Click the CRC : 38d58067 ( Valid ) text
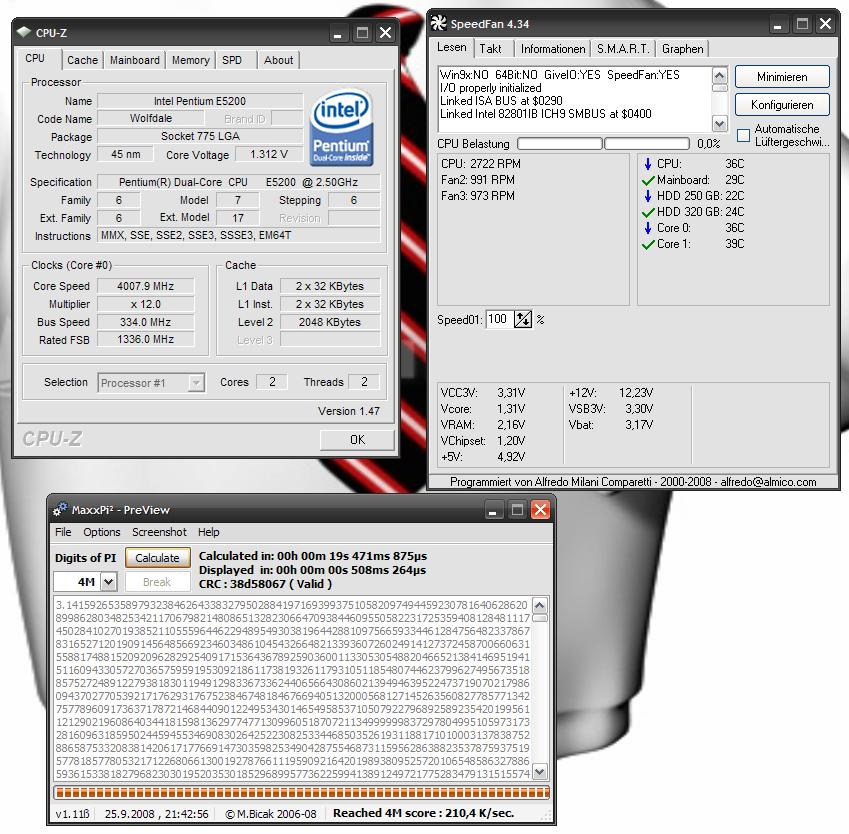Screen dimensions: 849x834 (x=265, y=584)
